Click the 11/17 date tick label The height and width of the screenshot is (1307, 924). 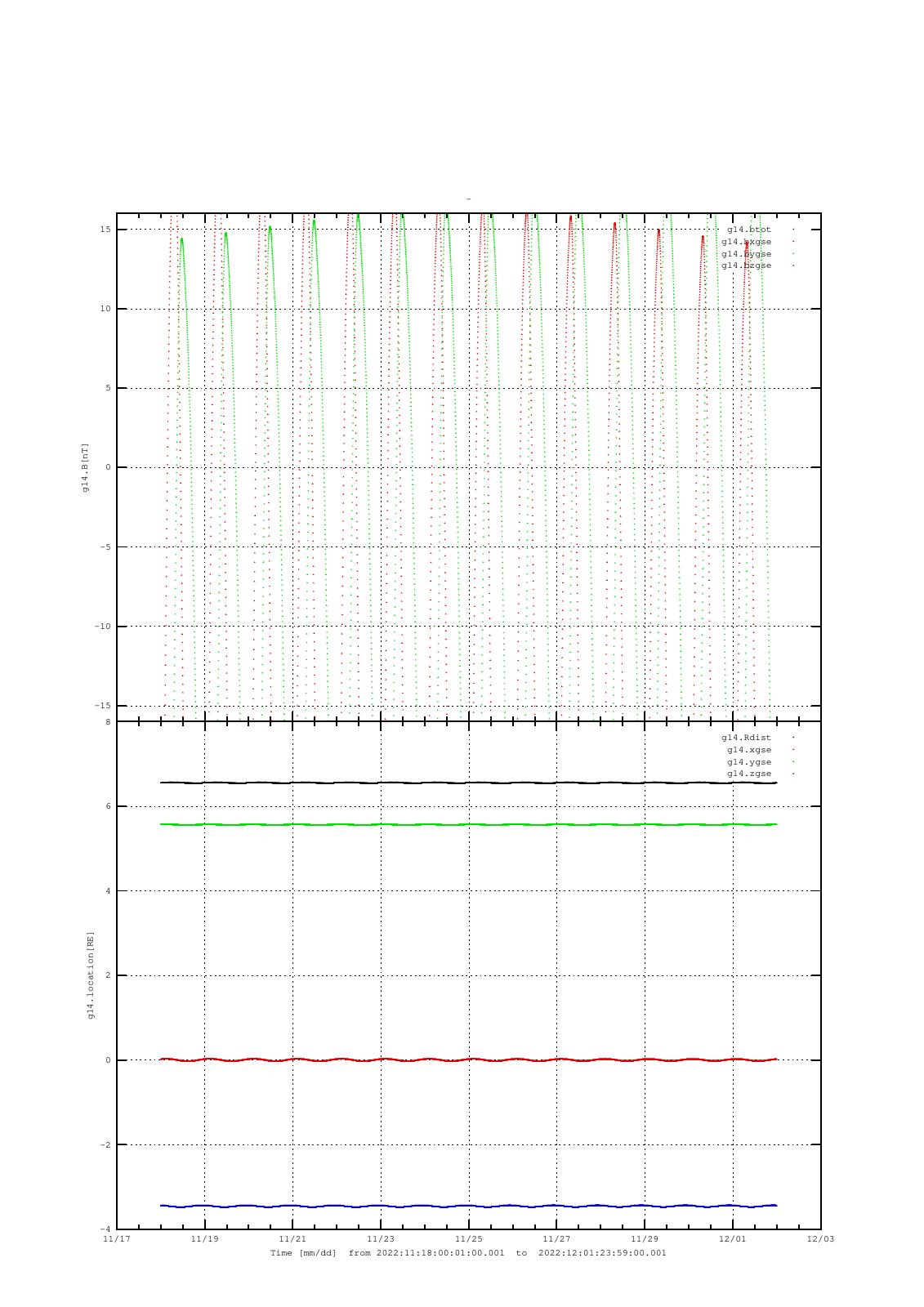[x=117, y=1238]
